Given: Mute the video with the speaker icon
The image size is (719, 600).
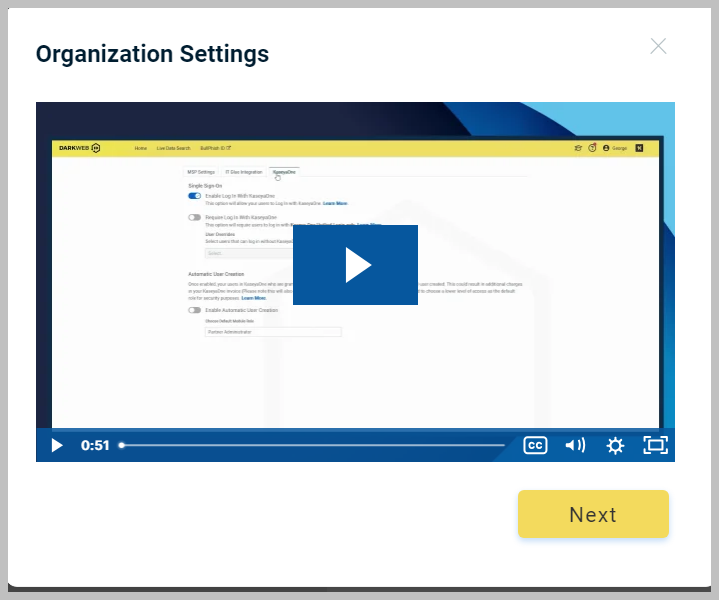Looking at the screenshot, I should coord(575,445).
